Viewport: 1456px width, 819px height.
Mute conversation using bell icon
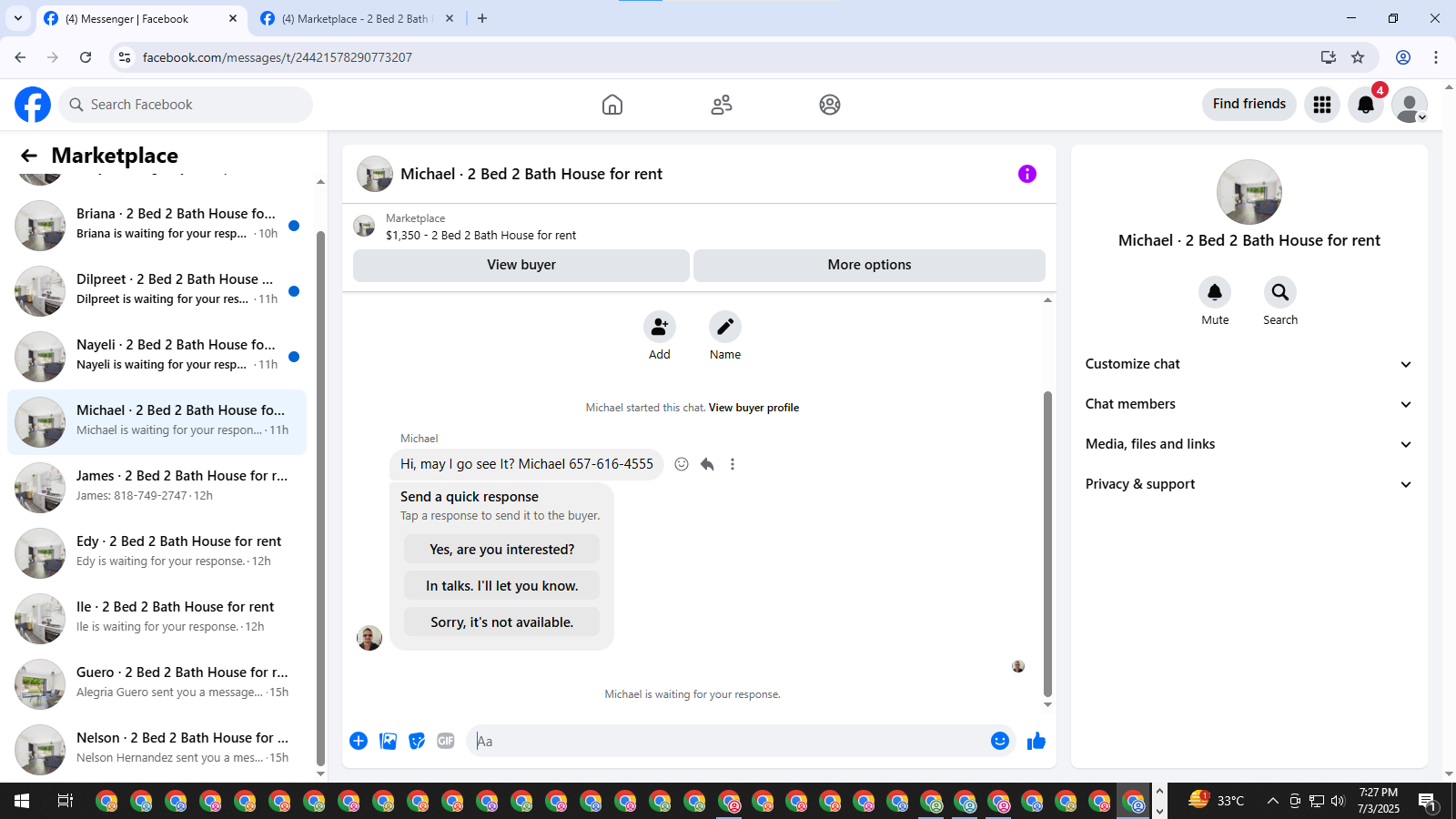[x=1215, y=292]
